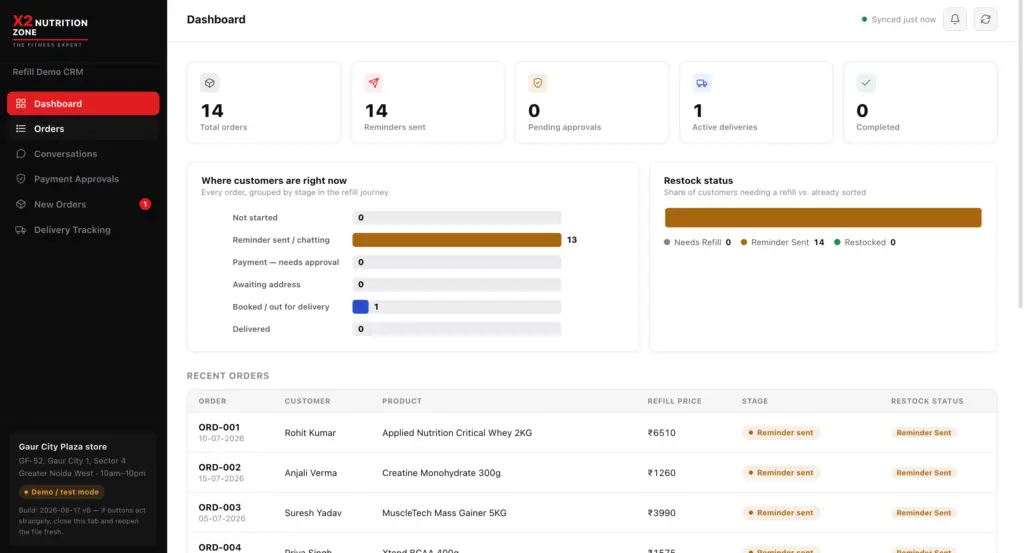This screenshot has width=1024, height=553.
Task: Open the Dashboard menu item
Action: [x=83, y=103]
